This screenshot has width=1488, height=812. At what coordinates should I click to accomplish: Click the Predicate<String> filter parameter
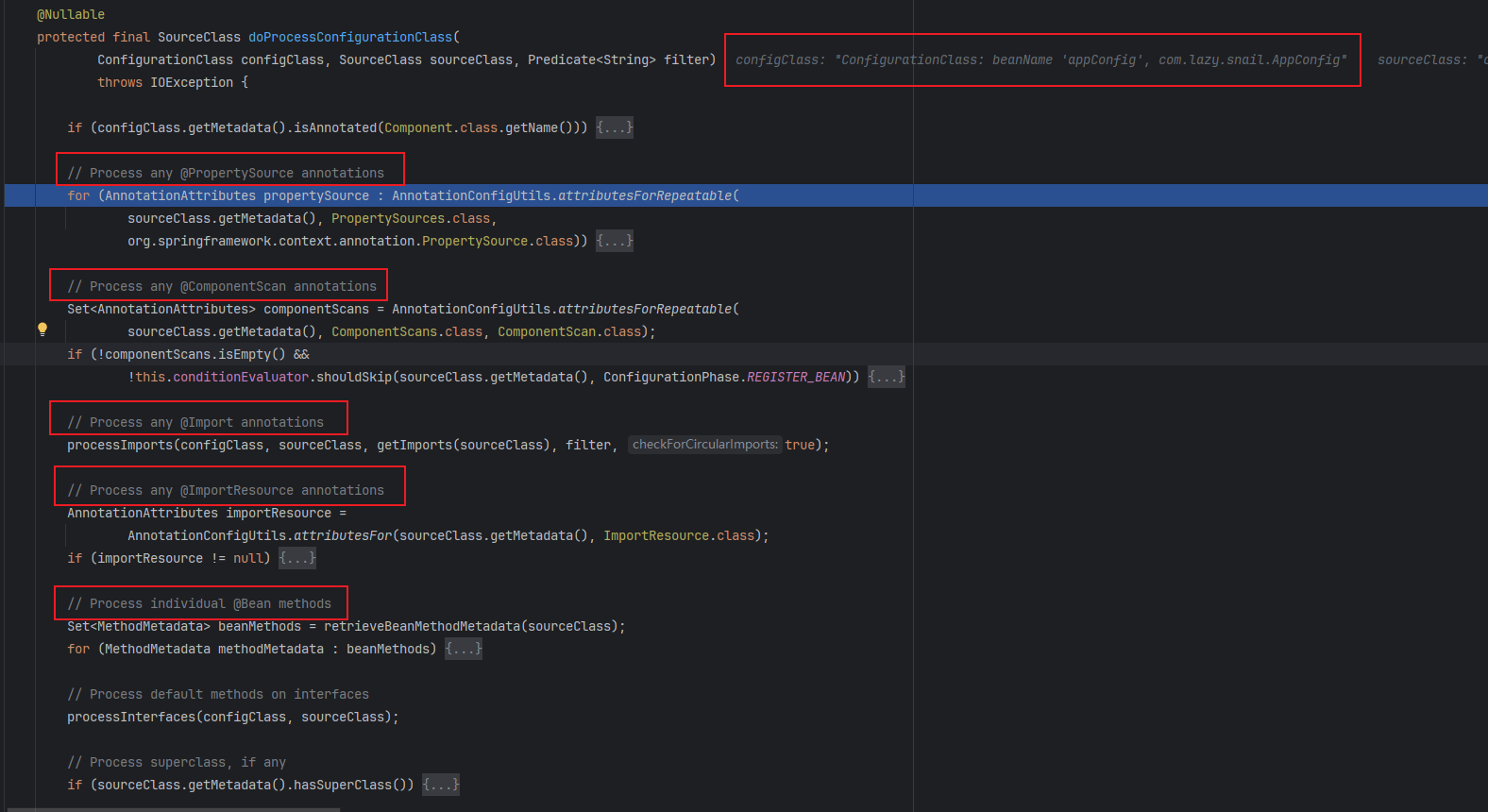pos(618,59)
